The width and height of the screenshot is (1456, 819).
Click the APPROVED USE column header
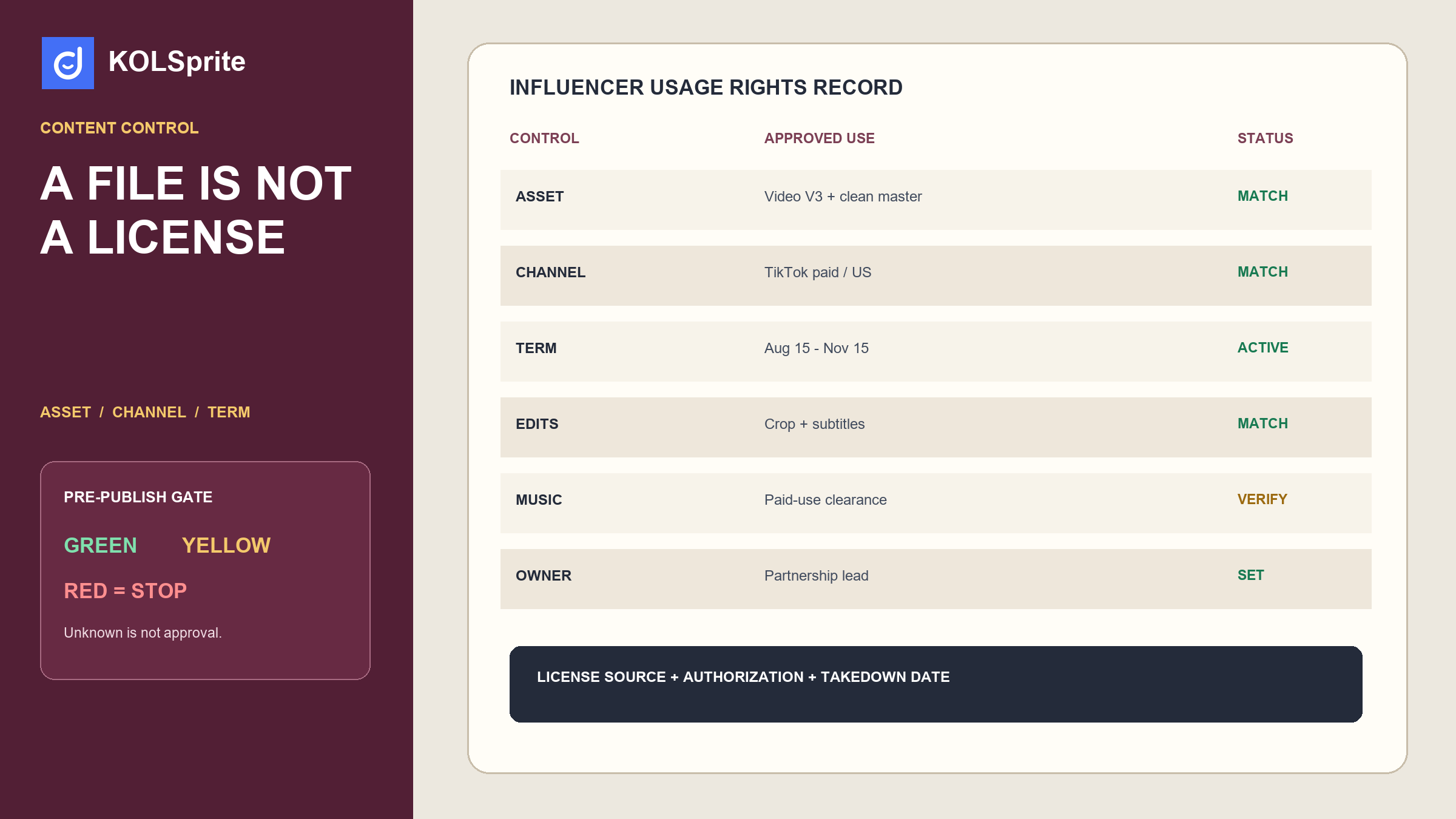[x=820, y=138]
